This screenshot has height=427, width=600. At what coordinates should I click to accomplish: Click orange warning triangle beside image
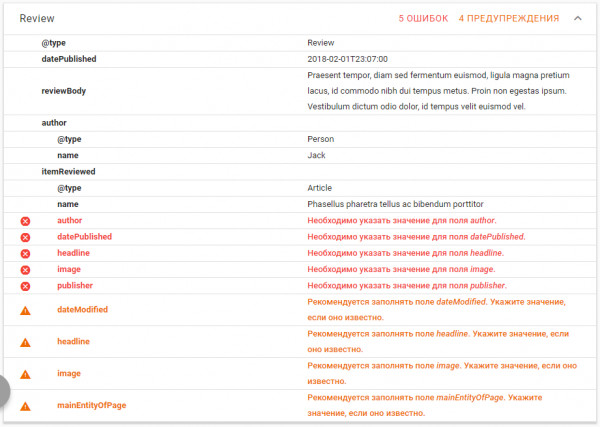(x=25, y=374)
